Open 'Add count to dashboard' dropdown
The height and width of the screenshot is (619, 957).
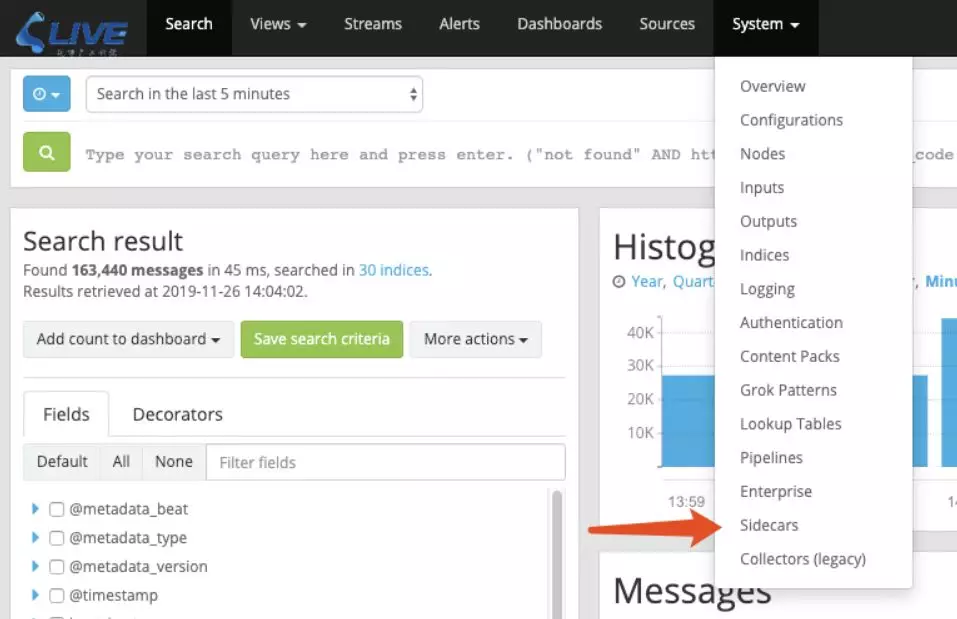(x=128, y=339)
